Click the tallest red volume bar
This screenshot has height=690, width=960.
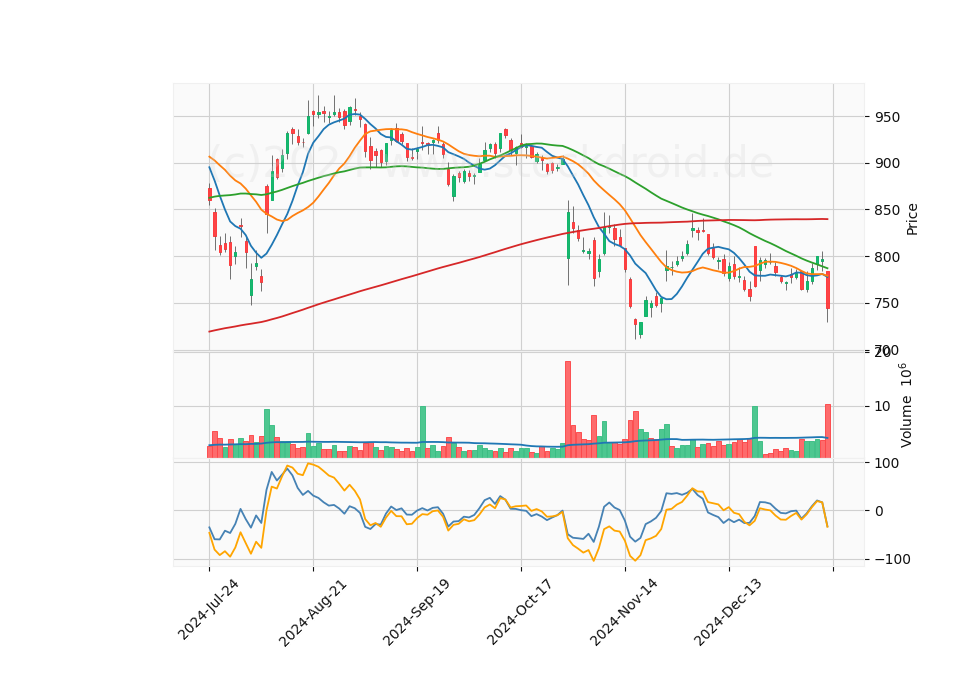(x=568, y=409)
